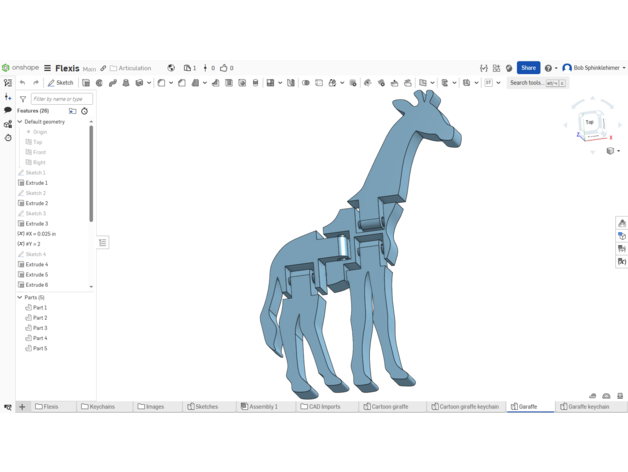The height and width of the screenshot is (472, 628).
Task: Open the Garaffe keychain tab
Action: [584, 407]
